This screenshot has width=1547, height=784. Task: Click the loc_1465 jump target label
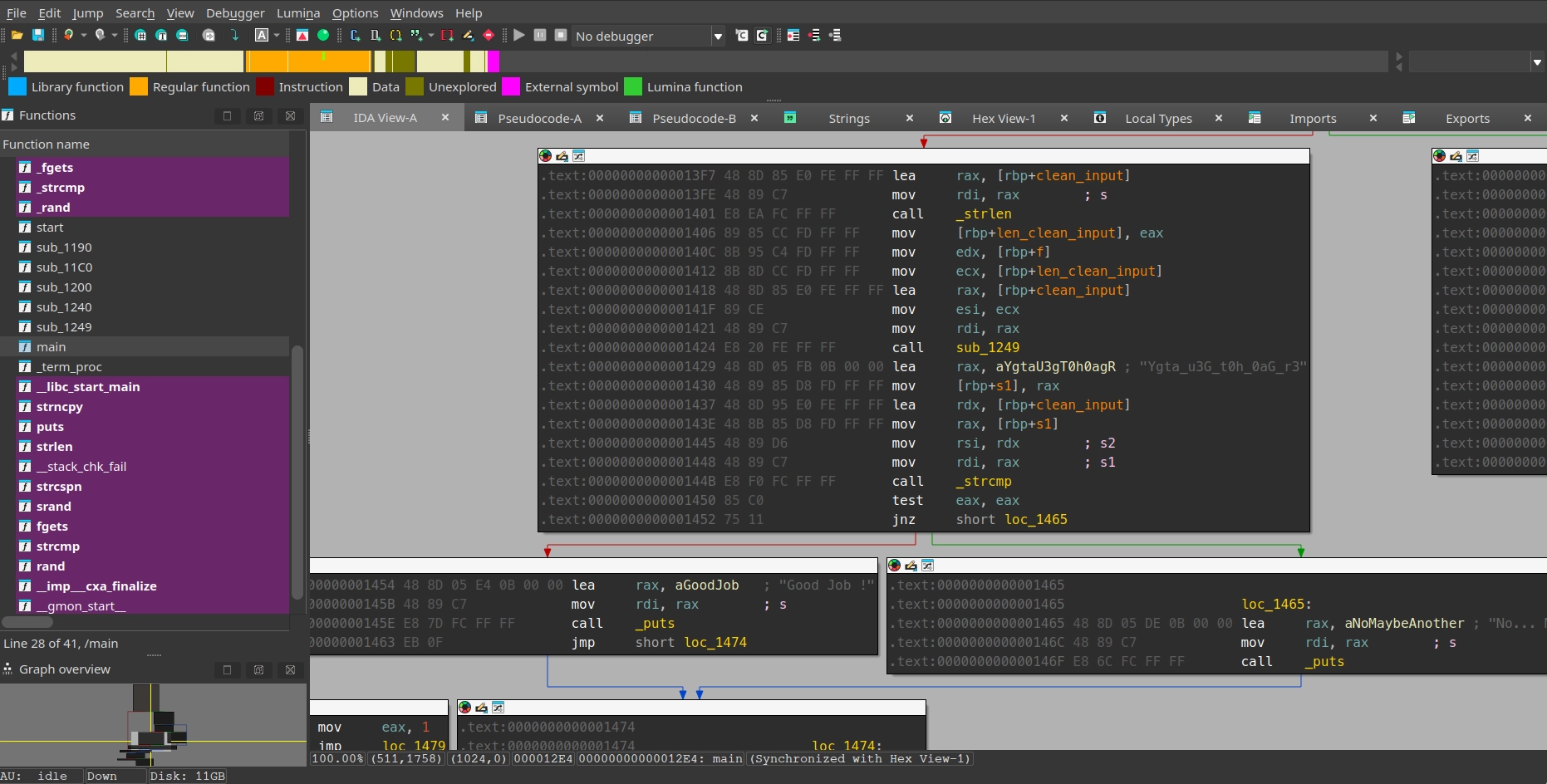1035,520
